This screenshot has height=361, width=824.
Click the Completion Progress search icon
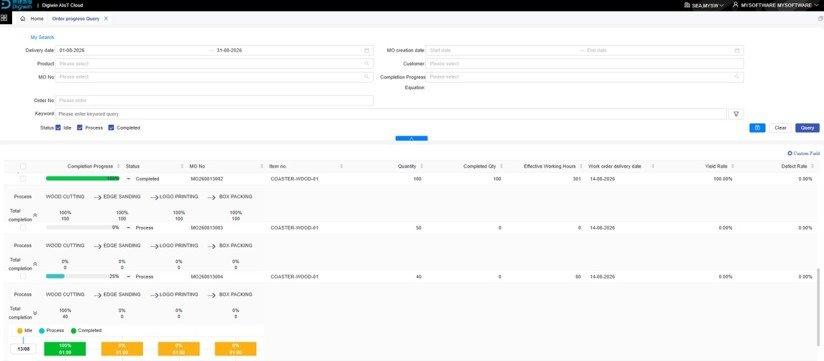737,77
